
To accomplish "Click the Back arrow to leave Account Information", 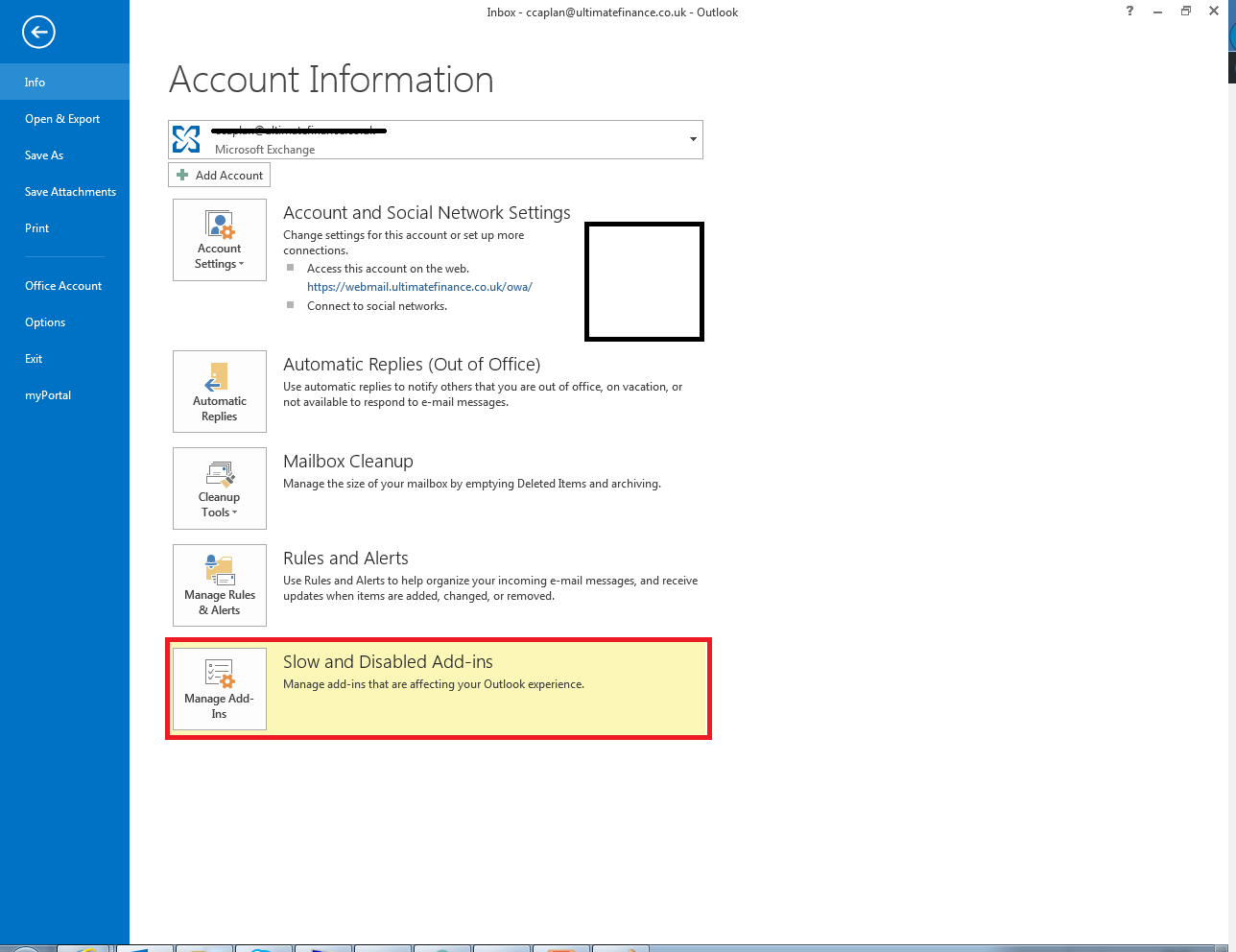I will pos(38,32).
